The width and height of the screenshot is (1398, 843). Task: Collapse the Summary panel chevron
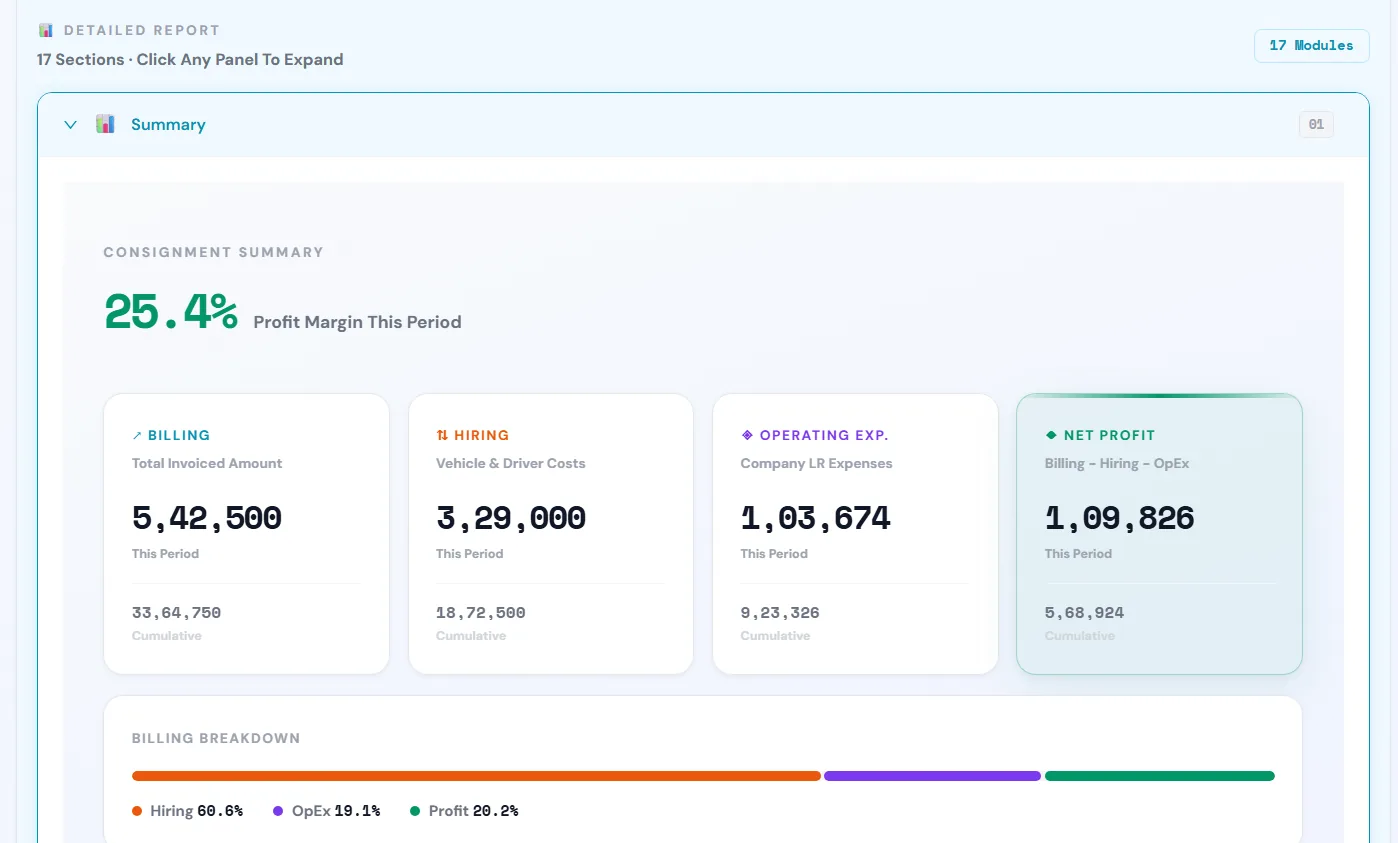click(x=70, y=125)
